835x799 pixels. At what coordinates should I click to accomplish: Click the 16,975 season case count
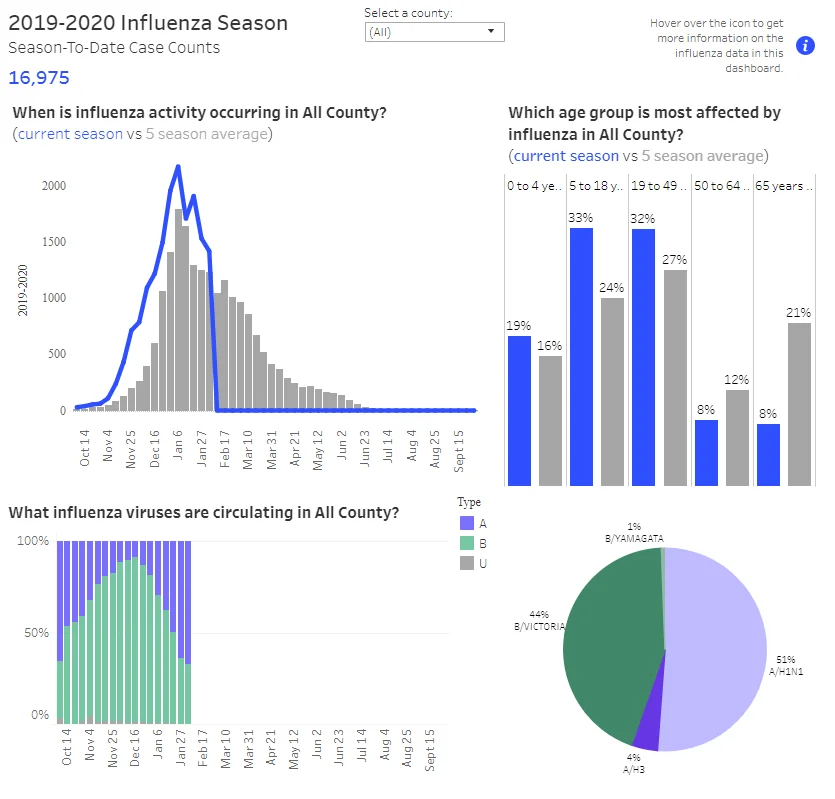click(39, 78)
